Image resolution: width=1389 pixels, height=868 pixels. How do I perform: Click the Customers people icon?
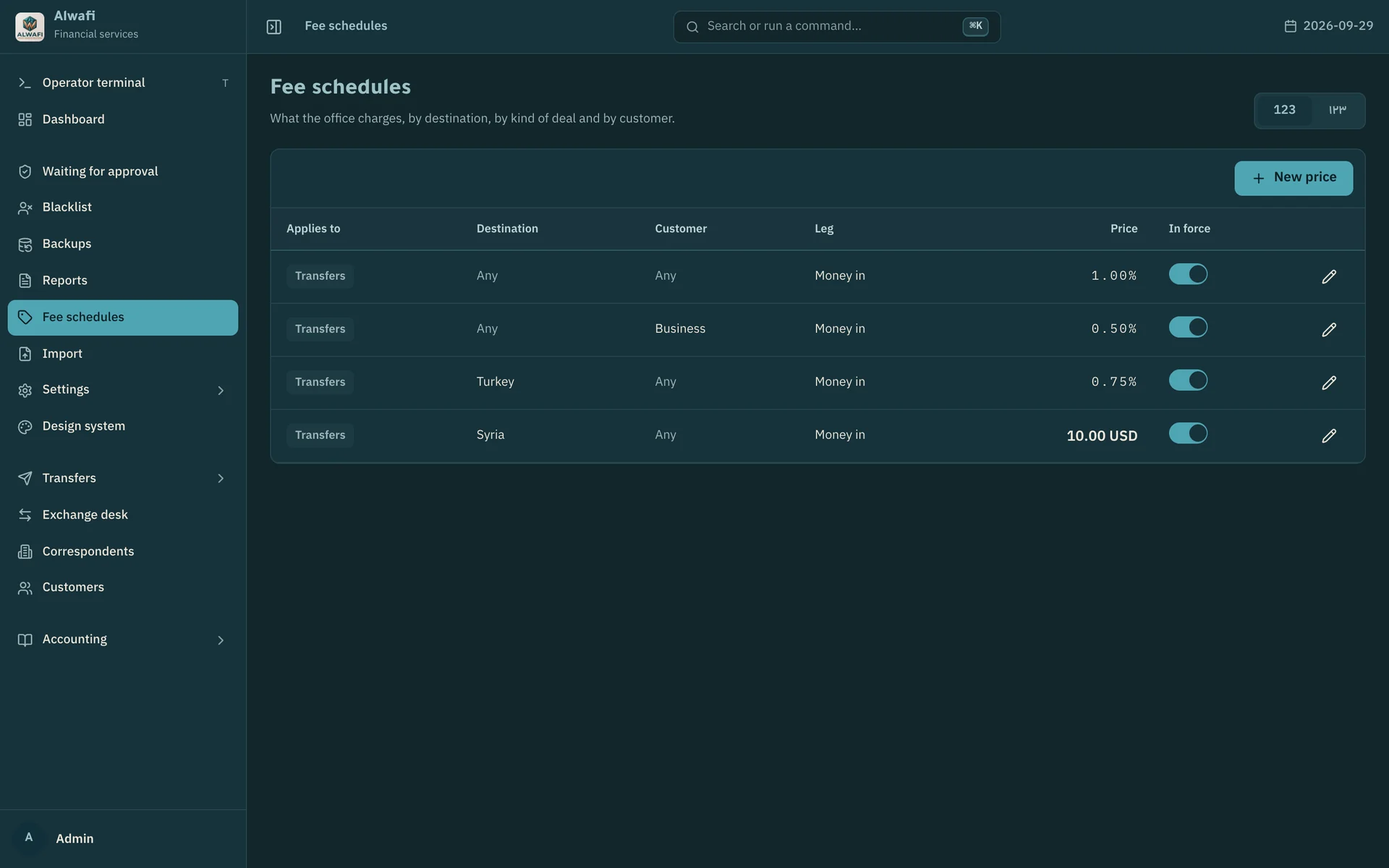point(25,588)
